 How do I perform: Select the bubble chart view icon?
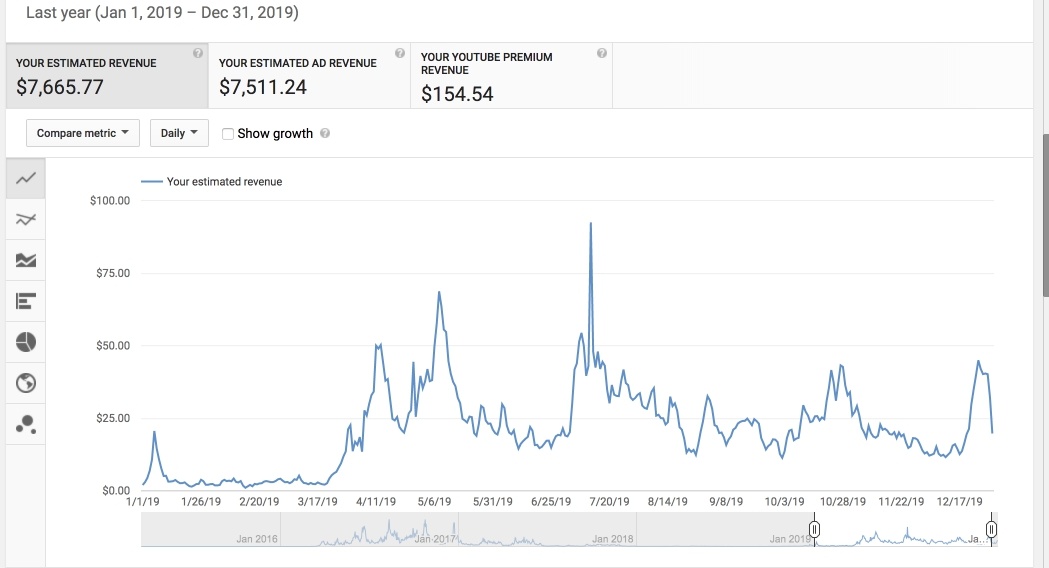pyautogui.click(x=26, y=424)
